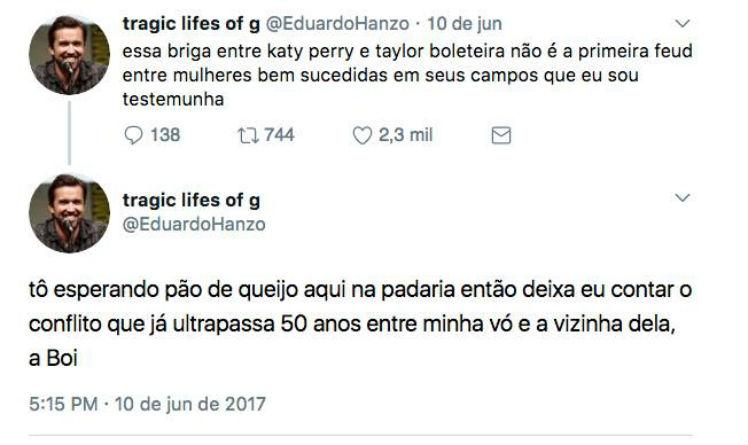Click the 744 retweets count

pyautogui.click(x=279, y=135)
